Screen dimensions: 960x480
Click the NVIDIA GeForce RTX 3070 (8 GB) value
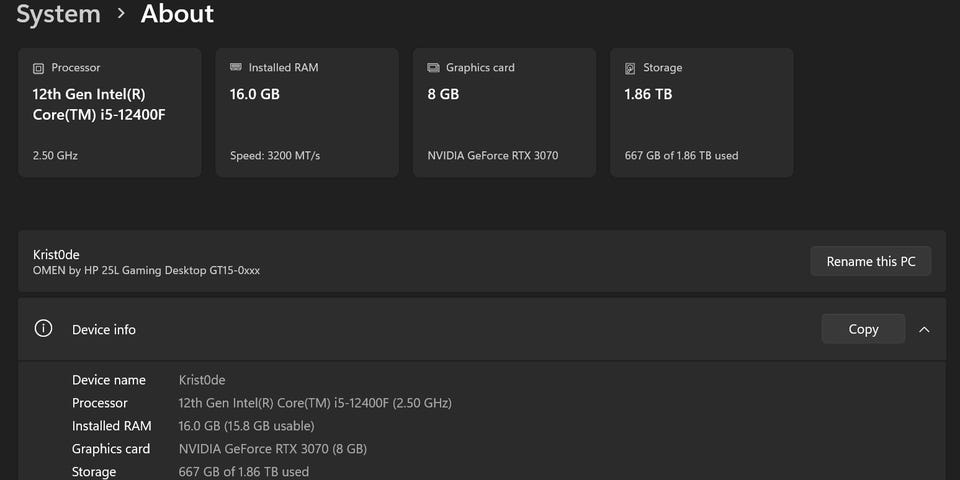(x=272, y=449)
